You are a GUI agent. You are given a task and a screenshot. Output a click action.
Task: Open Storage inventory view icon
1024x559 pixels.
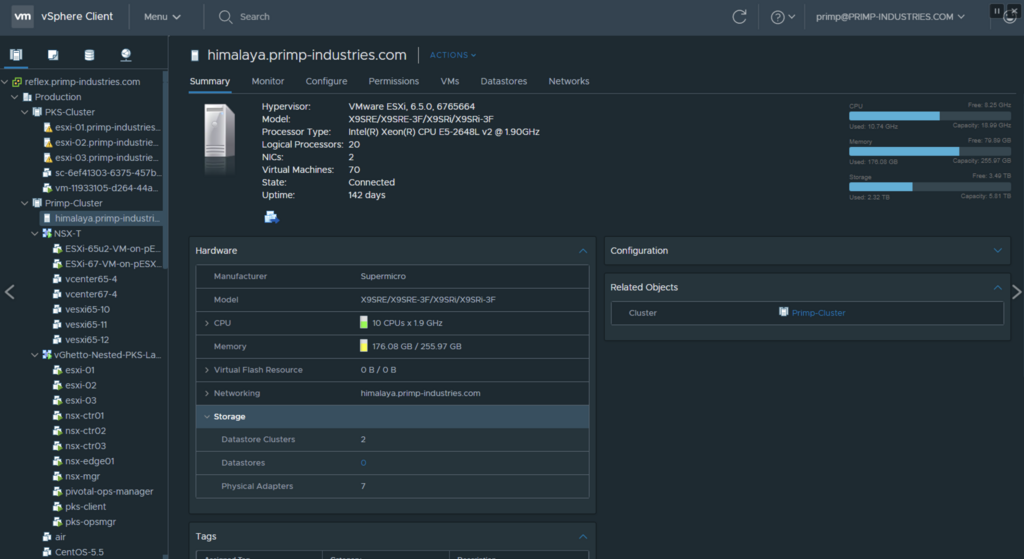(89, 55)
